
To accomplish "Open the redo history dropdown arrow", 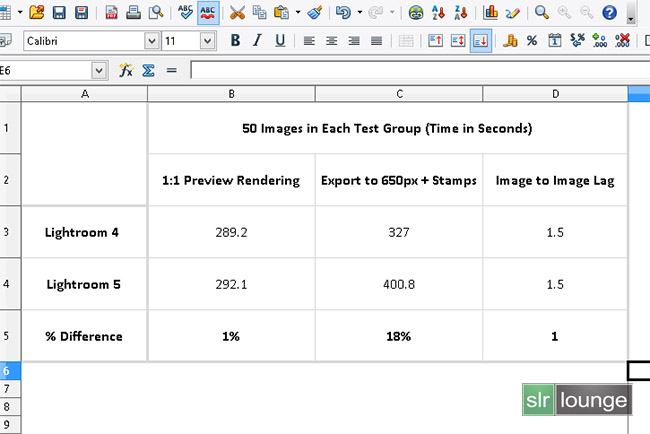I will (x=392, y=12).
